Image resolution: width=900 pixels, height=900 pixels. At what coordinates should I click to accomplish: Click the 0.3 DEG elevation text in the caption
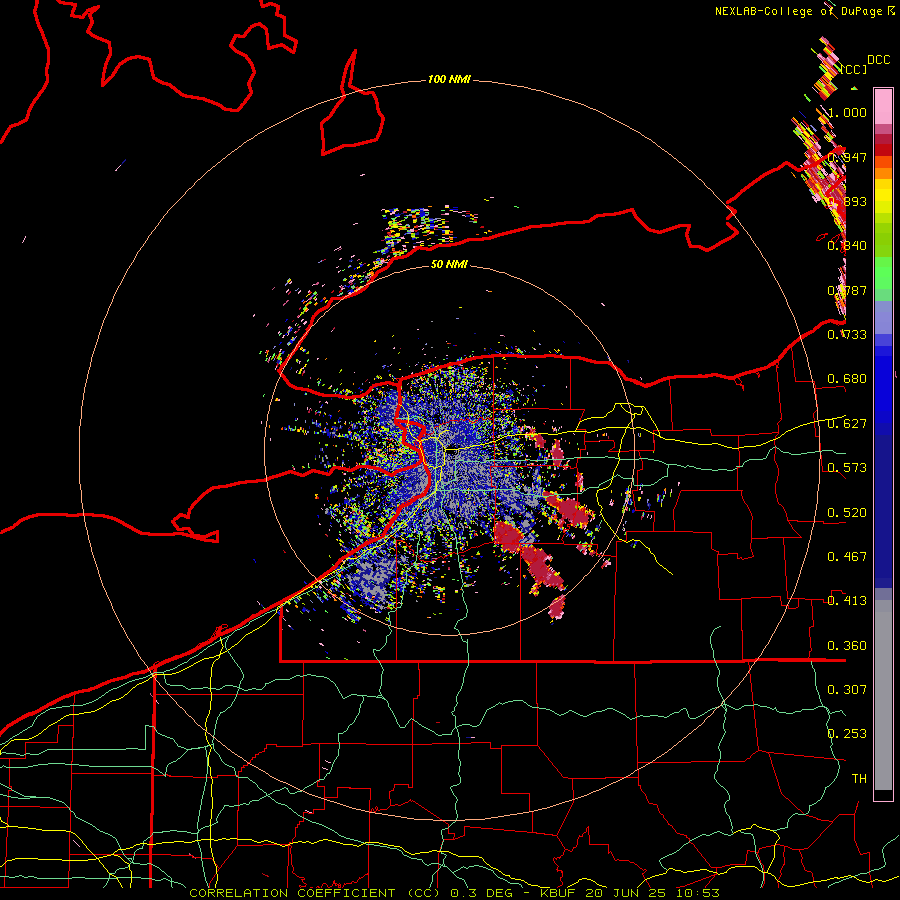click(481, 893)
